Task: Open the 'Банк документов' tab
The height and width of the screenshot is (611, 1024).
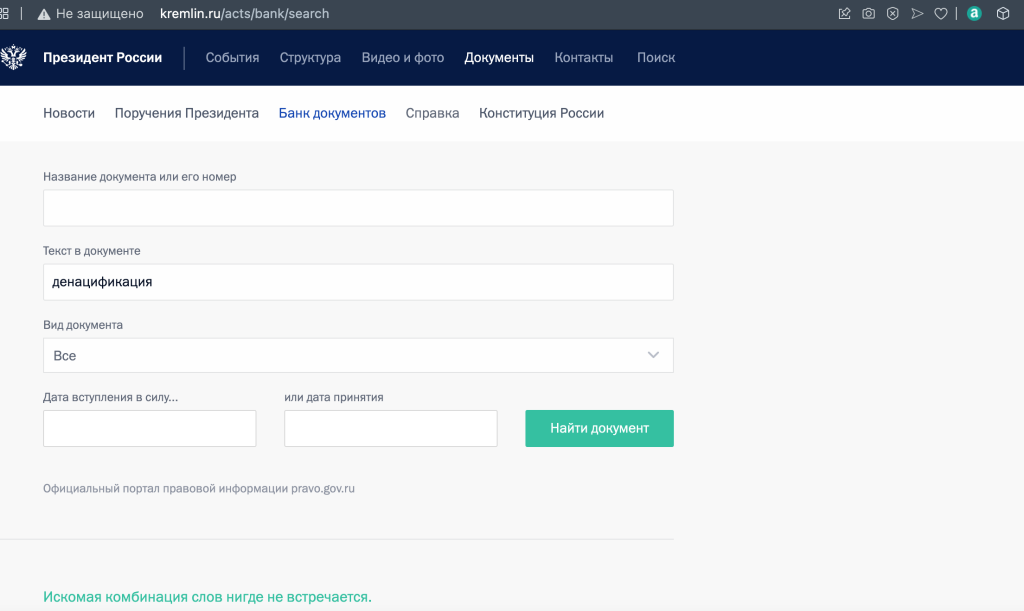Action: (333, 113)
